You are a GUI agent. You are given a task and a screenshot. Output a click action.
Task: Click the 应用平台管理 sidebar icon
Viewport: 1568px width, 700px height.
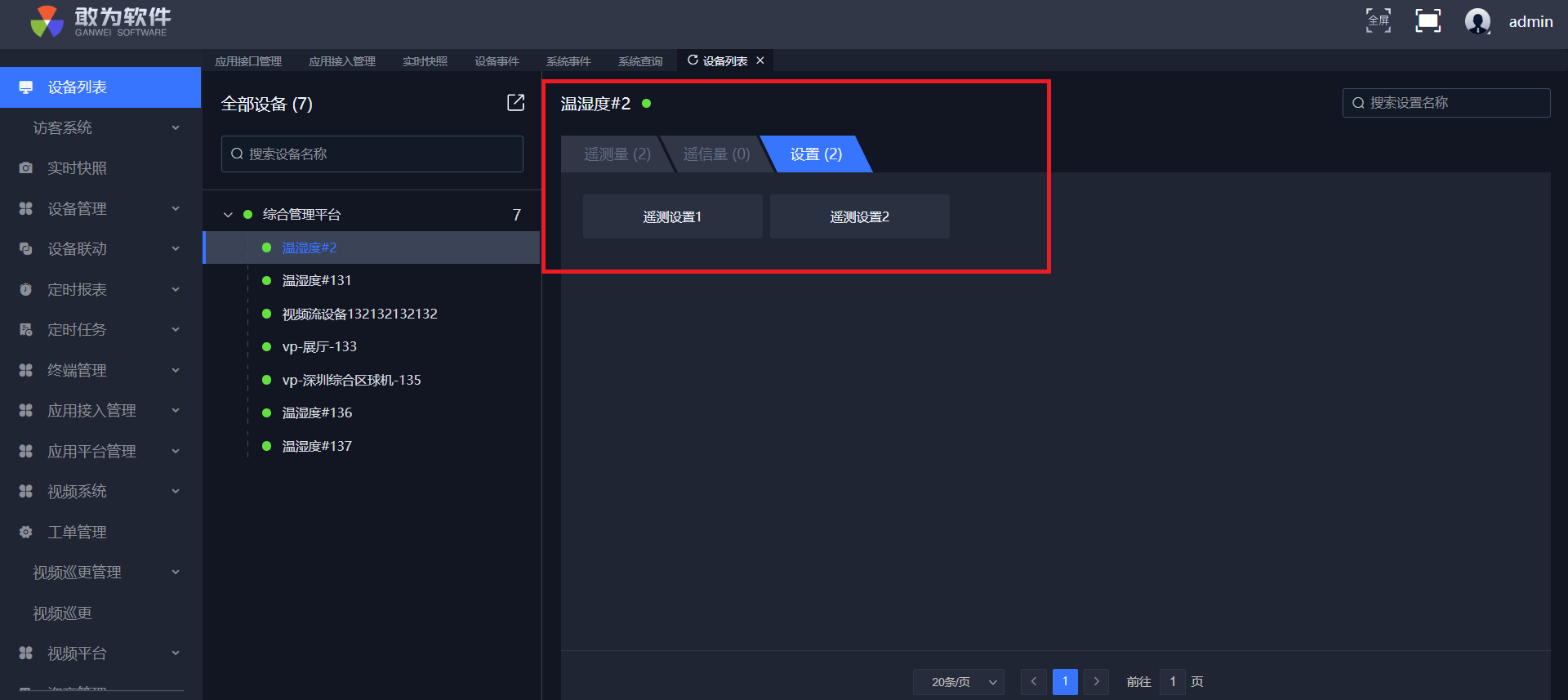26,451
